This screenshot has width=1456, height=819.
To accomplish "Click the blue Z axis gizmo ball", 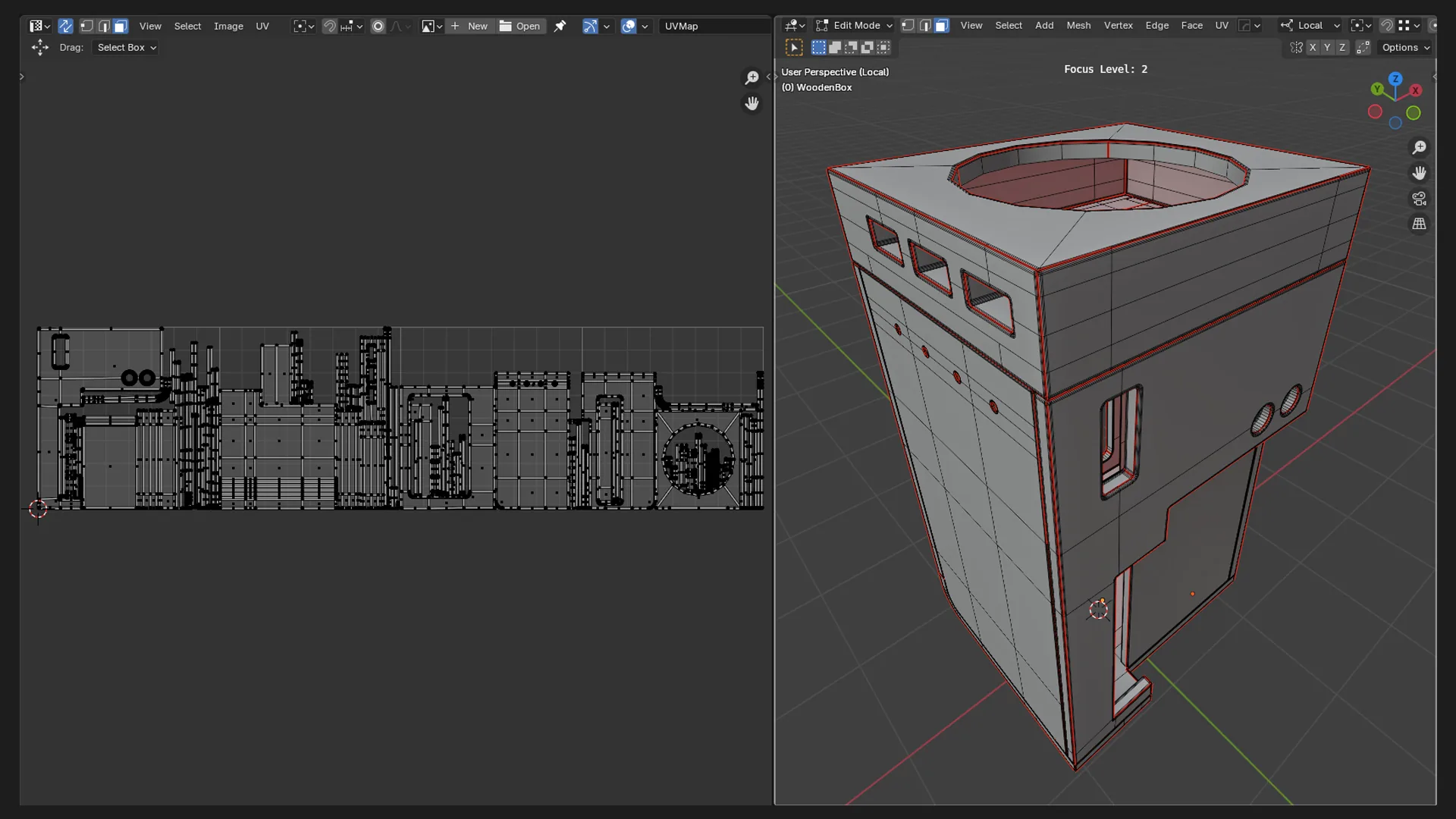I will pos(1395,79).
